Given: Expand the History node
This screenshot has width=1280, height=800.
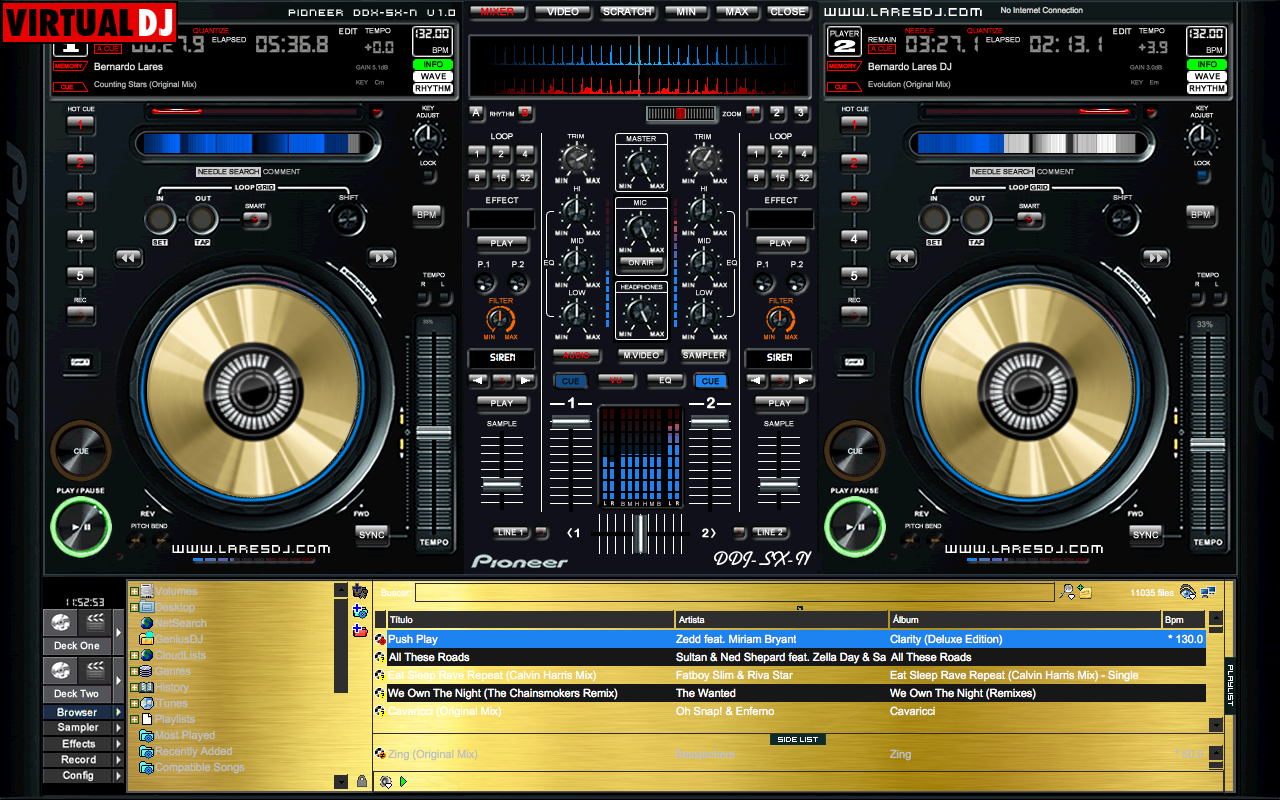Looking at the screenshot, I should point(134,688).
